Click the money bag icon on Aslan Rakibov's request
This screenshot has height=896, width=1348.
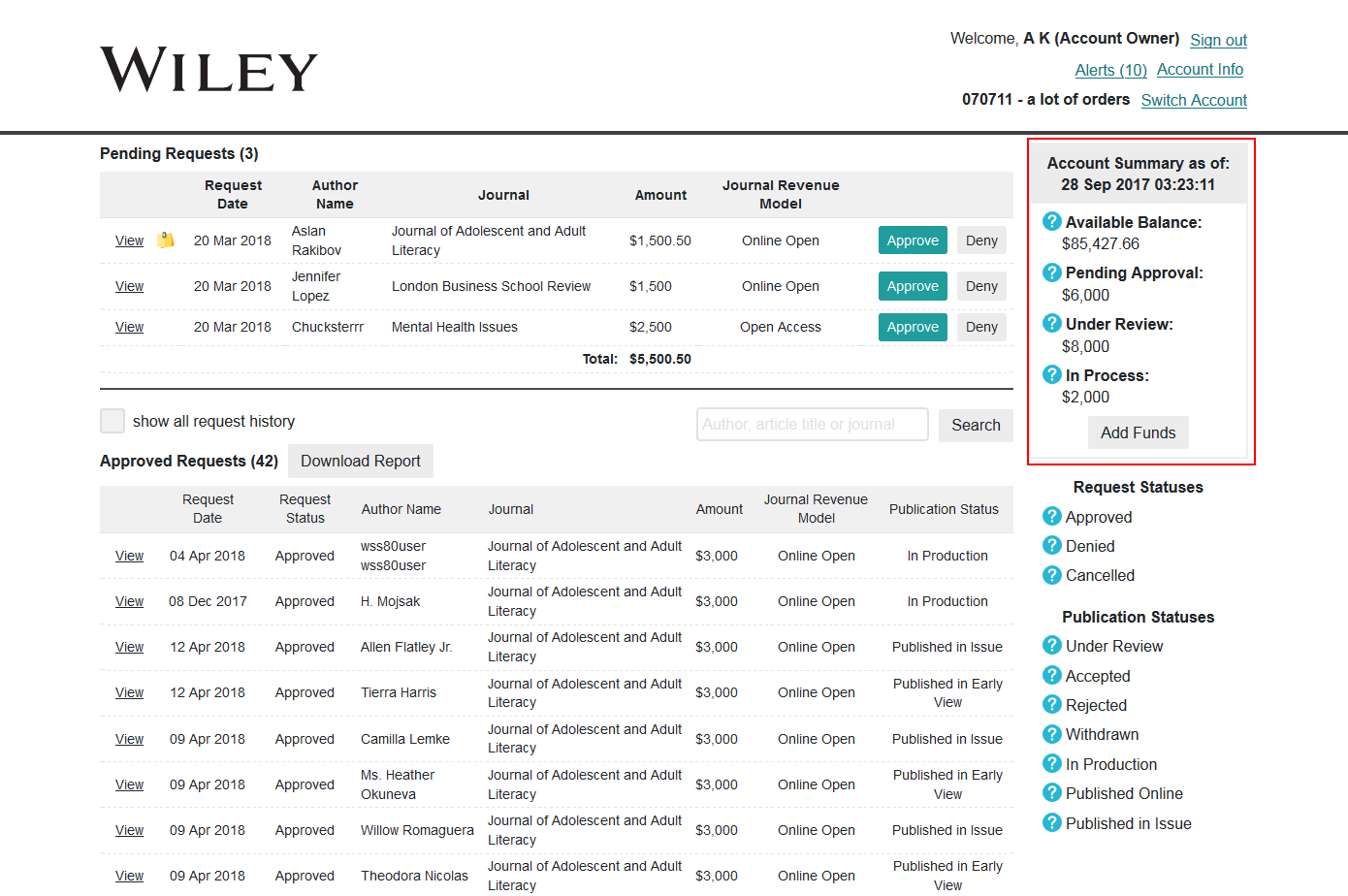165,240
